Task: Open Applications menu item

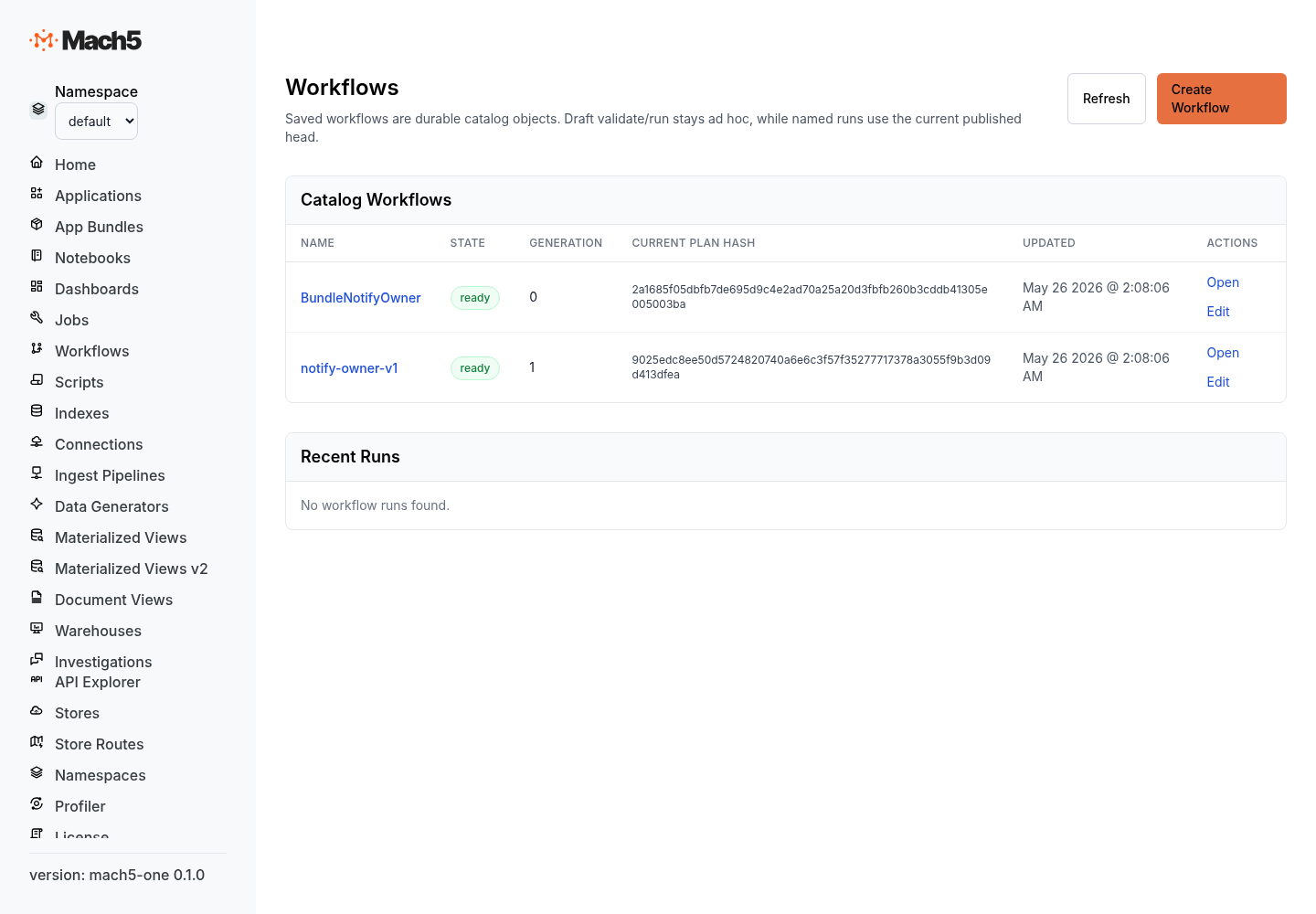Action: (x=98, y=196)
